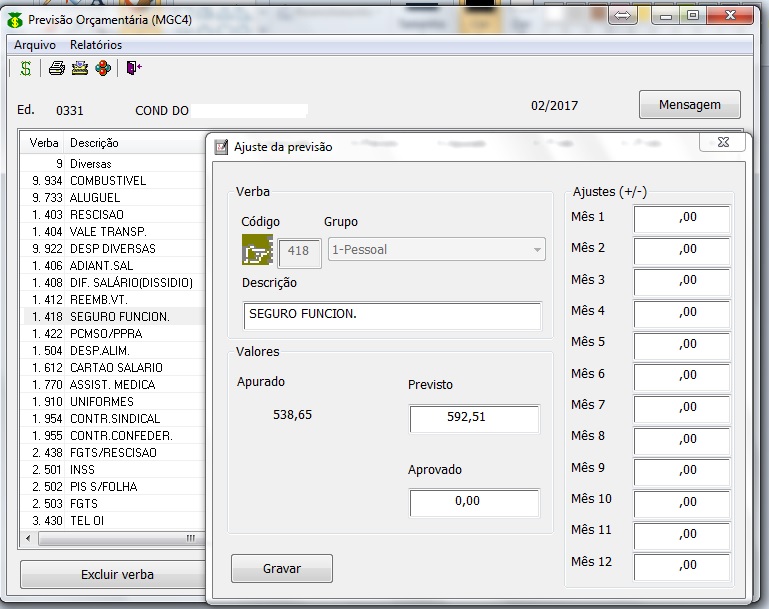This screenshot has height=609, width=769.
Task: Select the ALUGUEL row in the list
Action: point(95,198)
